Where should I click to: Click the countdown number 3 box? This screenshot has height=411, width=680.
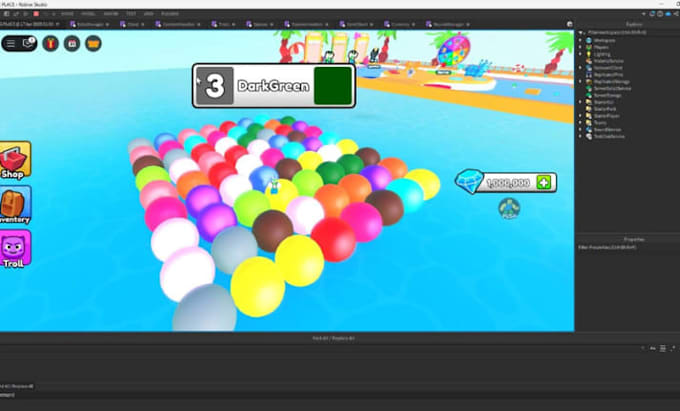(x=215, y=86)
